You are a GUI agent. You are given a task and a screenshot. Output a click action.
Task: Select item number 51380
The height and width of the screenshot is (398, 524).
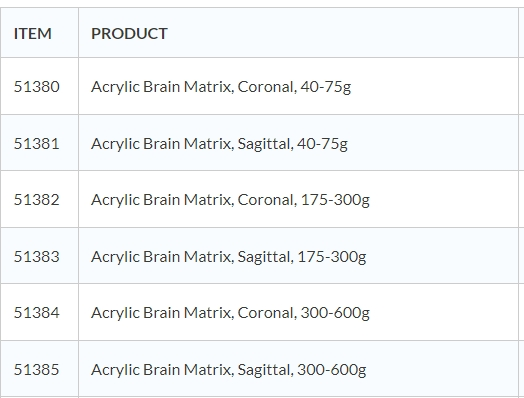37,87
